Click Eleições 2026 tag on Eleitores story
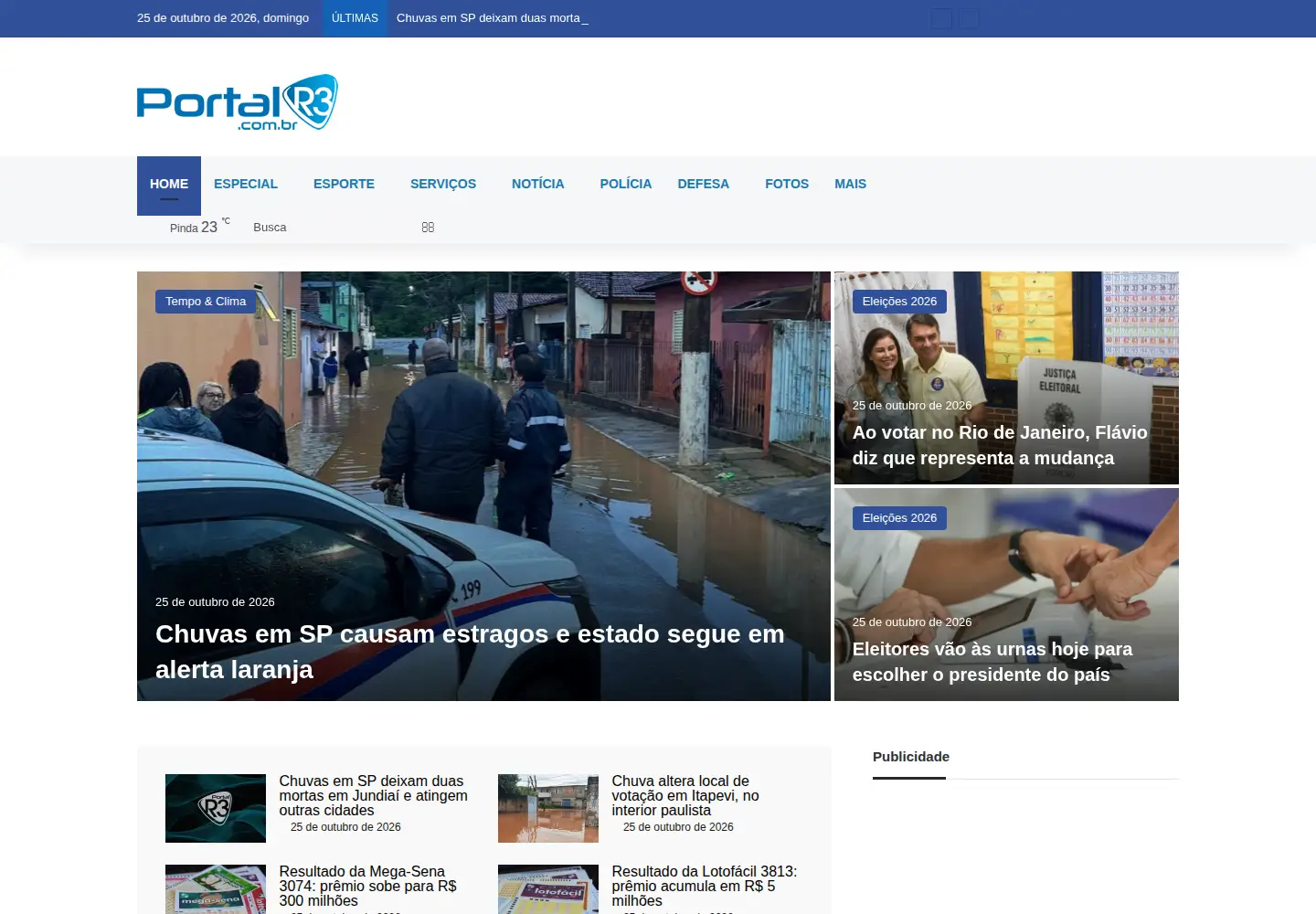Screen dimensions: 1316x914 [x=899, y=518]
